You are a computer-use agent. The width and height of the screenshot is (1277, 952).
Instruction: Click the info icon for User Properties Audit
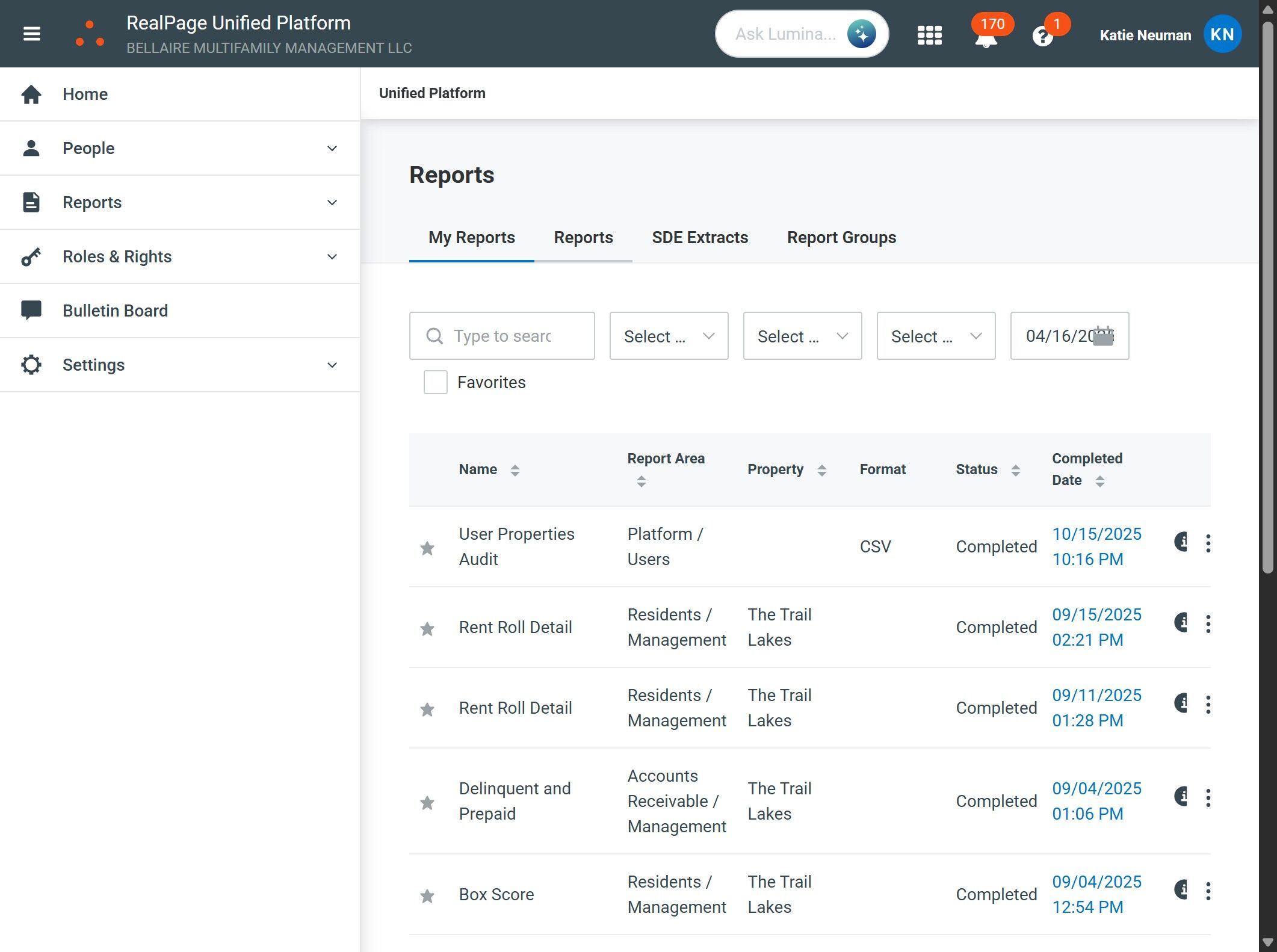[x=1181, y=542]
